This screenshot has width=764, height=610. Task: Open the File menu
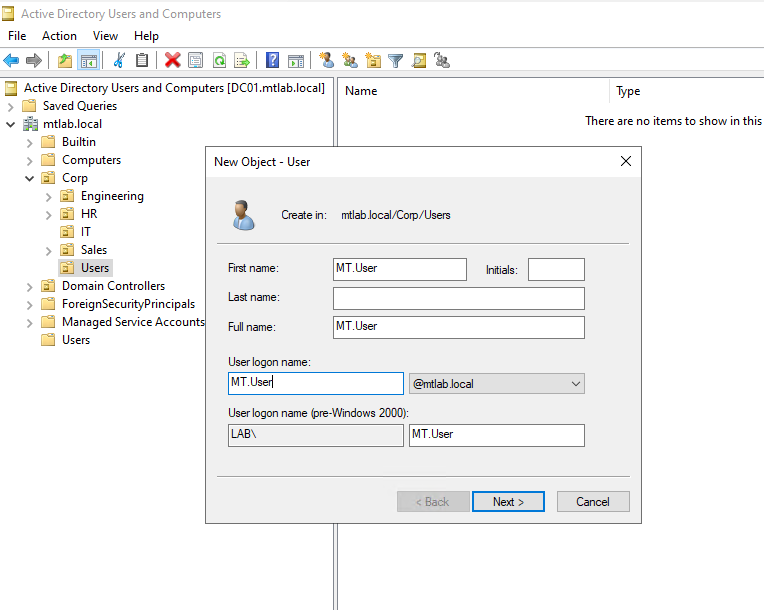click(17, 36)
